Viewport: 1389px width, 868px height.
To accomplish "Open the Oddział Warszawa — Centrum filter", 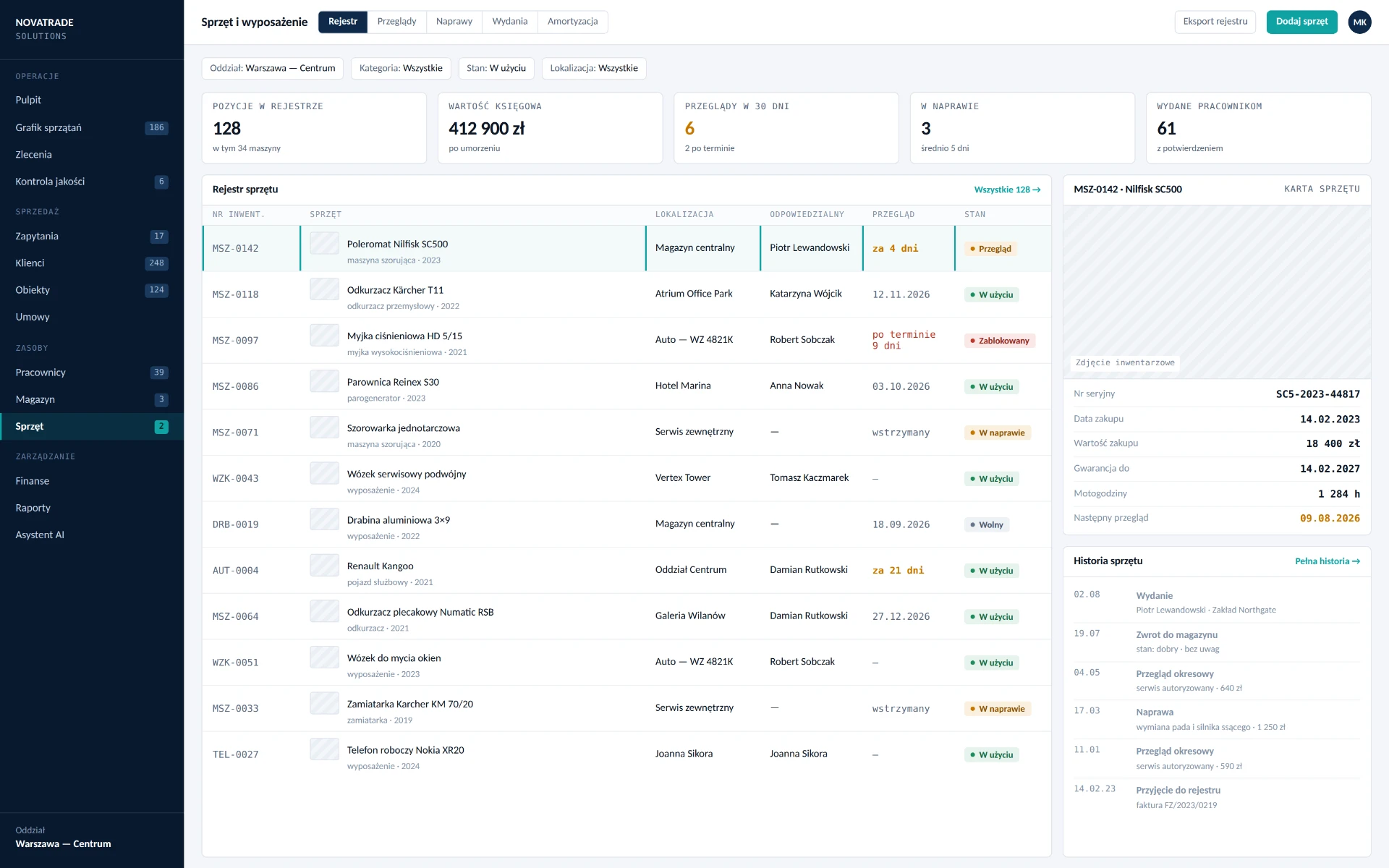I will (x=273, y=68).
